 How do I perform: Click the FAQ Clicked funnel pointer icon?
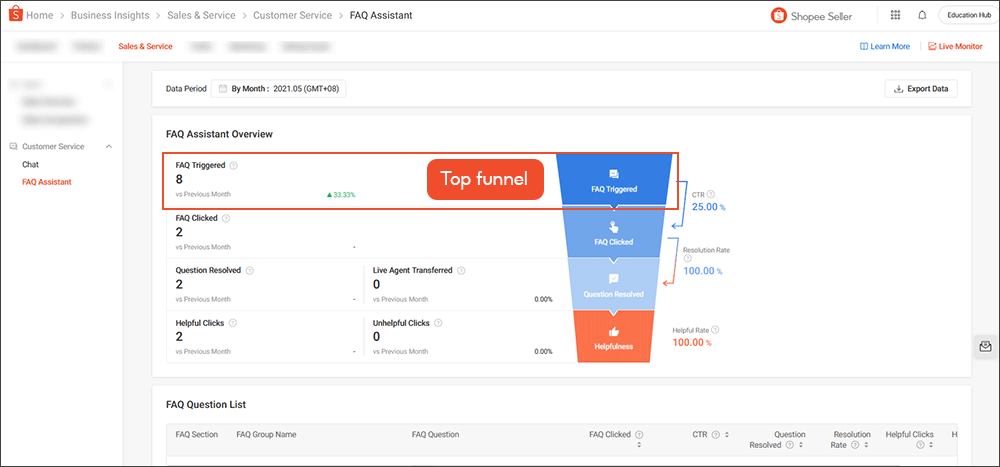point(614,226)
